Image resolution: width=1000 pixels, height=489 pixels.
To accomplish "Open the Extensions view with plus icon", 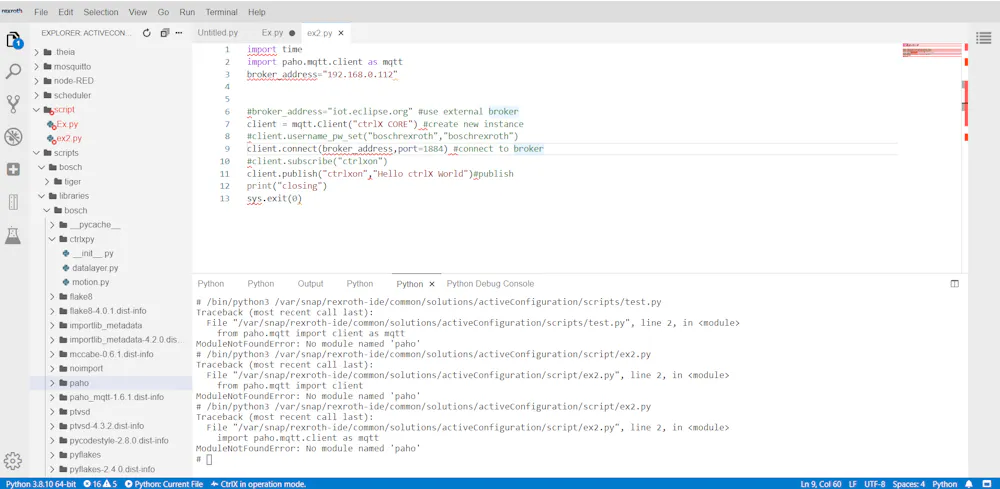I will pos(14,169).
